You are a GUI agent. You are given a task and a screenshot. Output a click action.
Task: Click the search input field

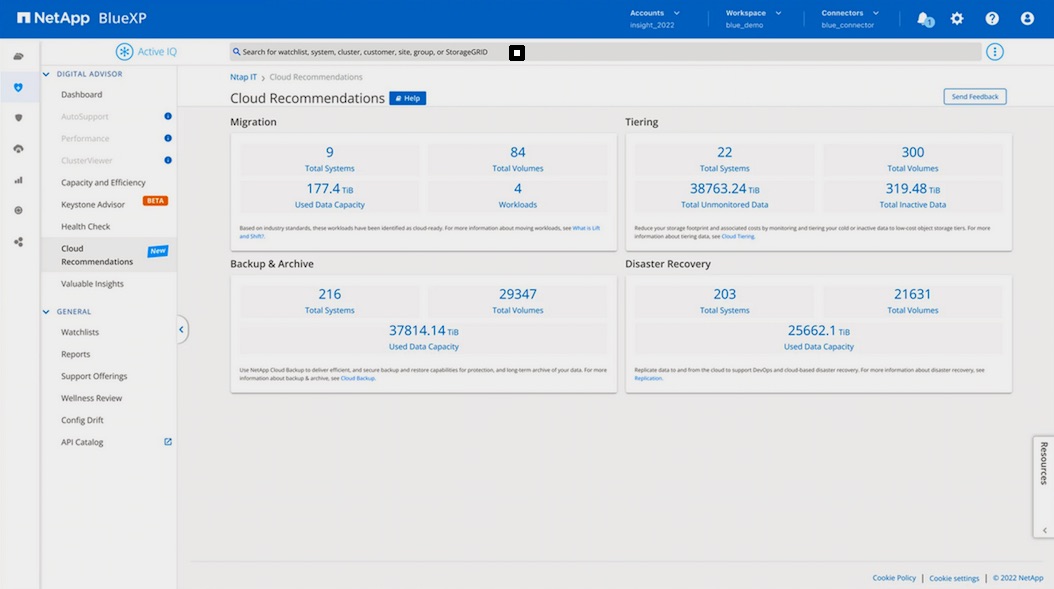605,52
